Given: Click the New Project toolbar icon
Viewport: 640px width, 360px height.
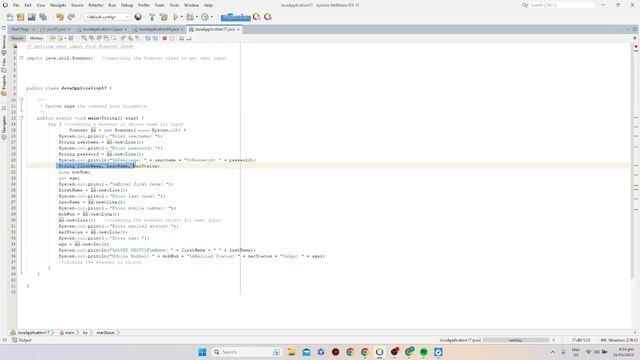Looking at the screenshot, I should point(20,17).
